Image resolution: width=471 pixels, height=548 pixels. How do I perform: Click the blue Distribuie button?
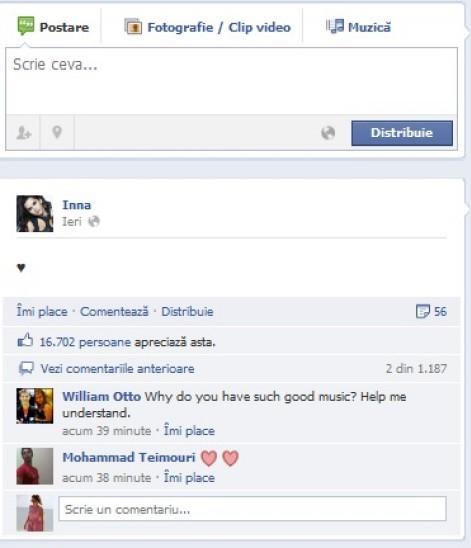(402, 133)
